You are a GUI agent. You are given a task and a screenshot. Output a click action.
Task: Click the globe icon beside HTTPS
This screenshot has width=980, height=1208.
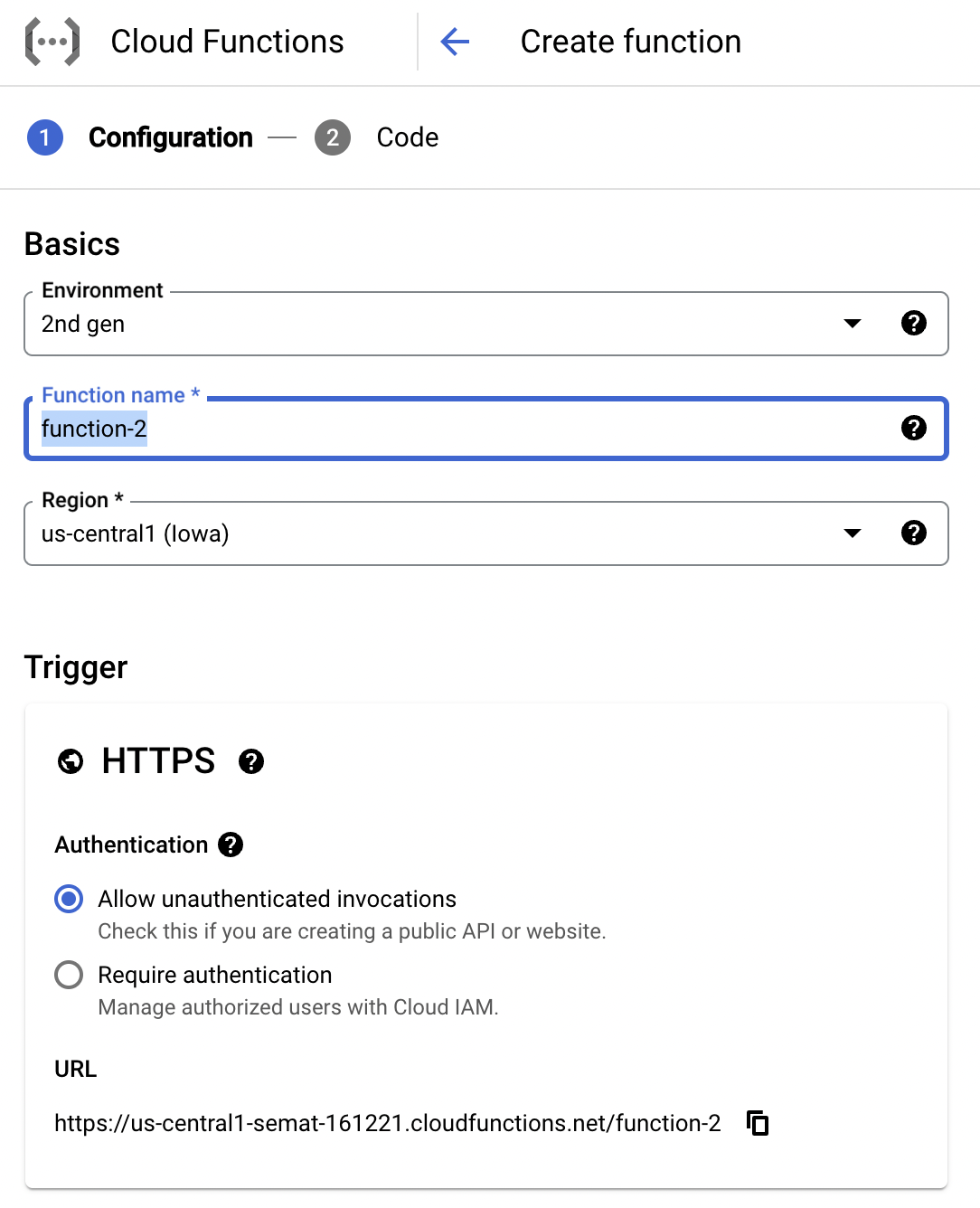[x=71, y=761]
